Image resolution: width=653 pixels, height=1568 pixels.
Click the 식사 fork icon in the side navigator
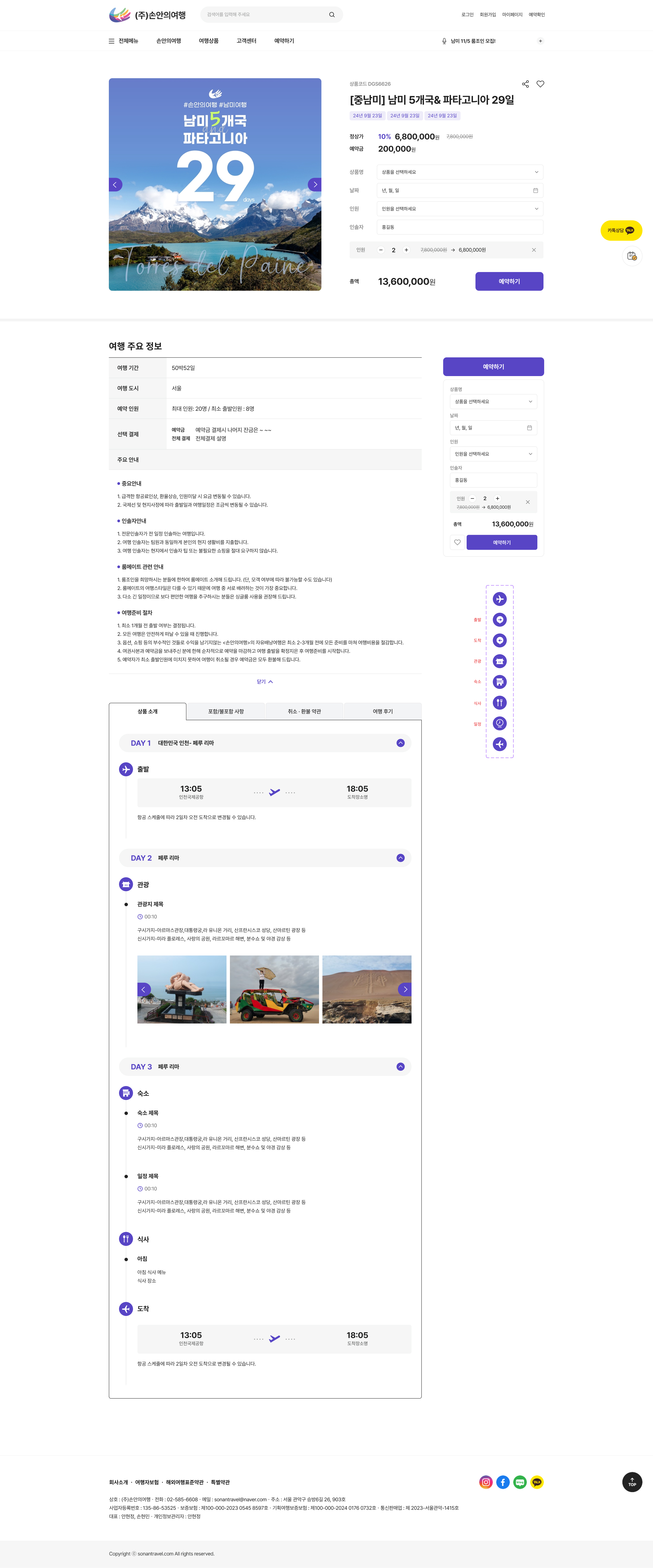coord(500,703)
